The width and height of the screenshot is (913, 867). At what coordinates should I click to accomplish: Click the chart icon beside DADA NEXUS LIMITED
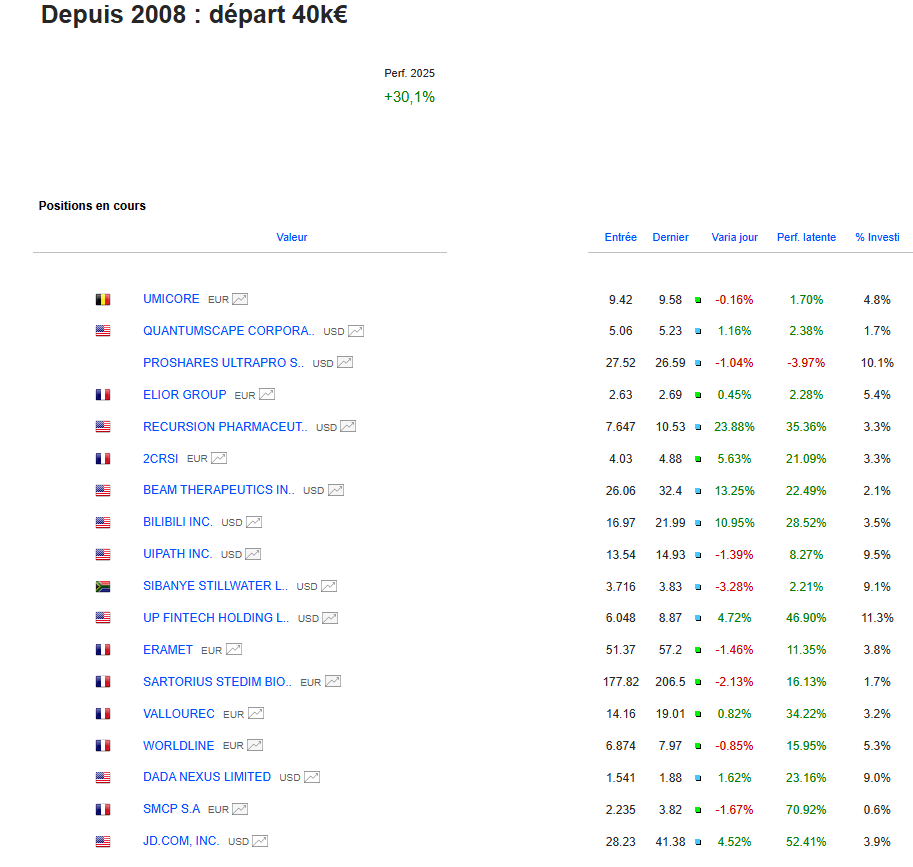tap(312, 777)
